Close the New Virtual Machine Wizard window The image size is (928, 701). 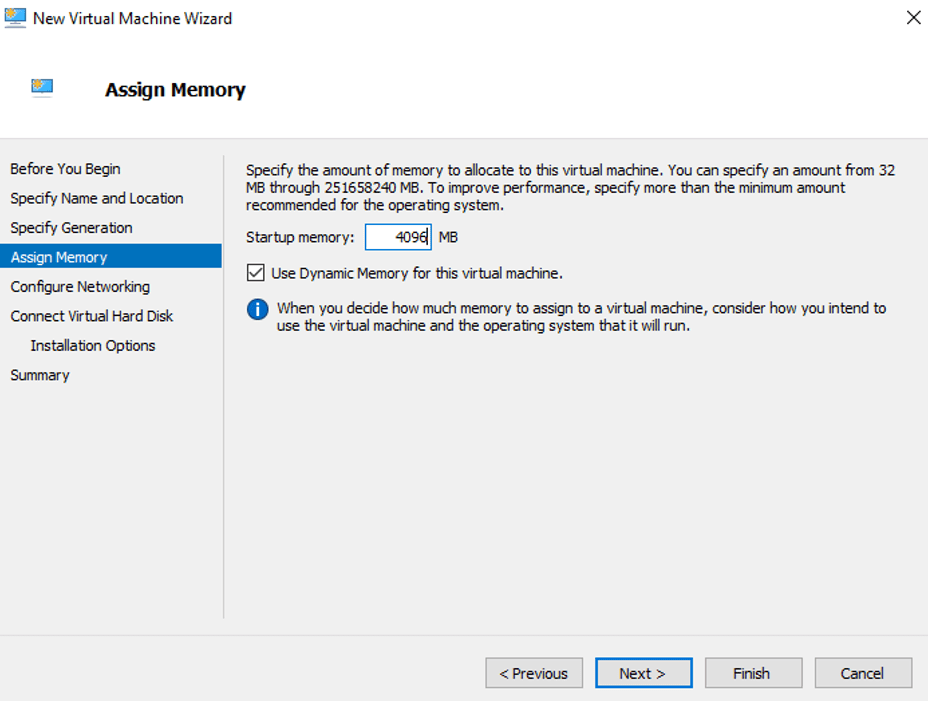[x=912, y=18]
